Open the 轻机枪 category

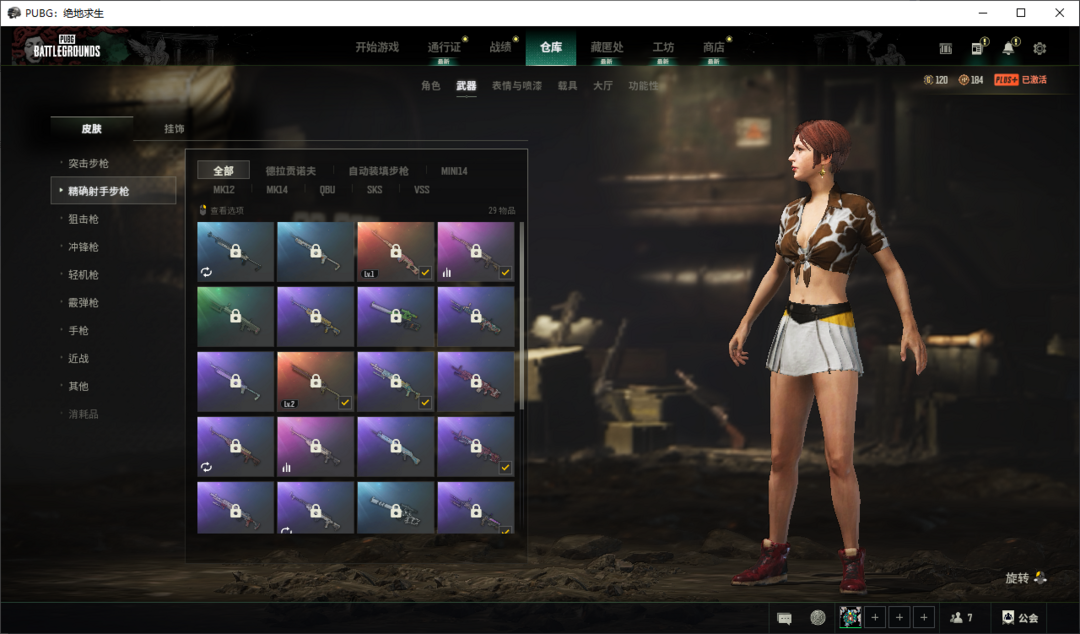tap(83, 274)
